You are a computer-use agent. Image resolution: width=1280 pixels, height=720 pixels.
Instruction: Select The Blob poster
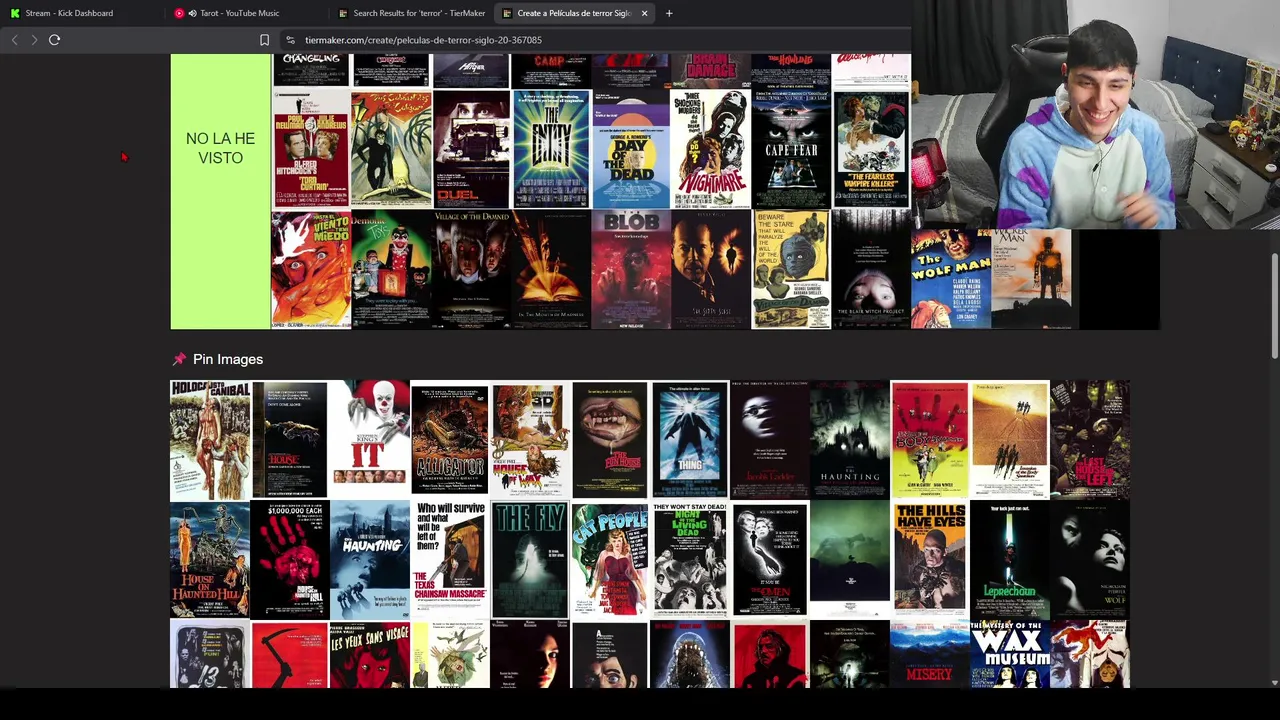click(631, 270)
